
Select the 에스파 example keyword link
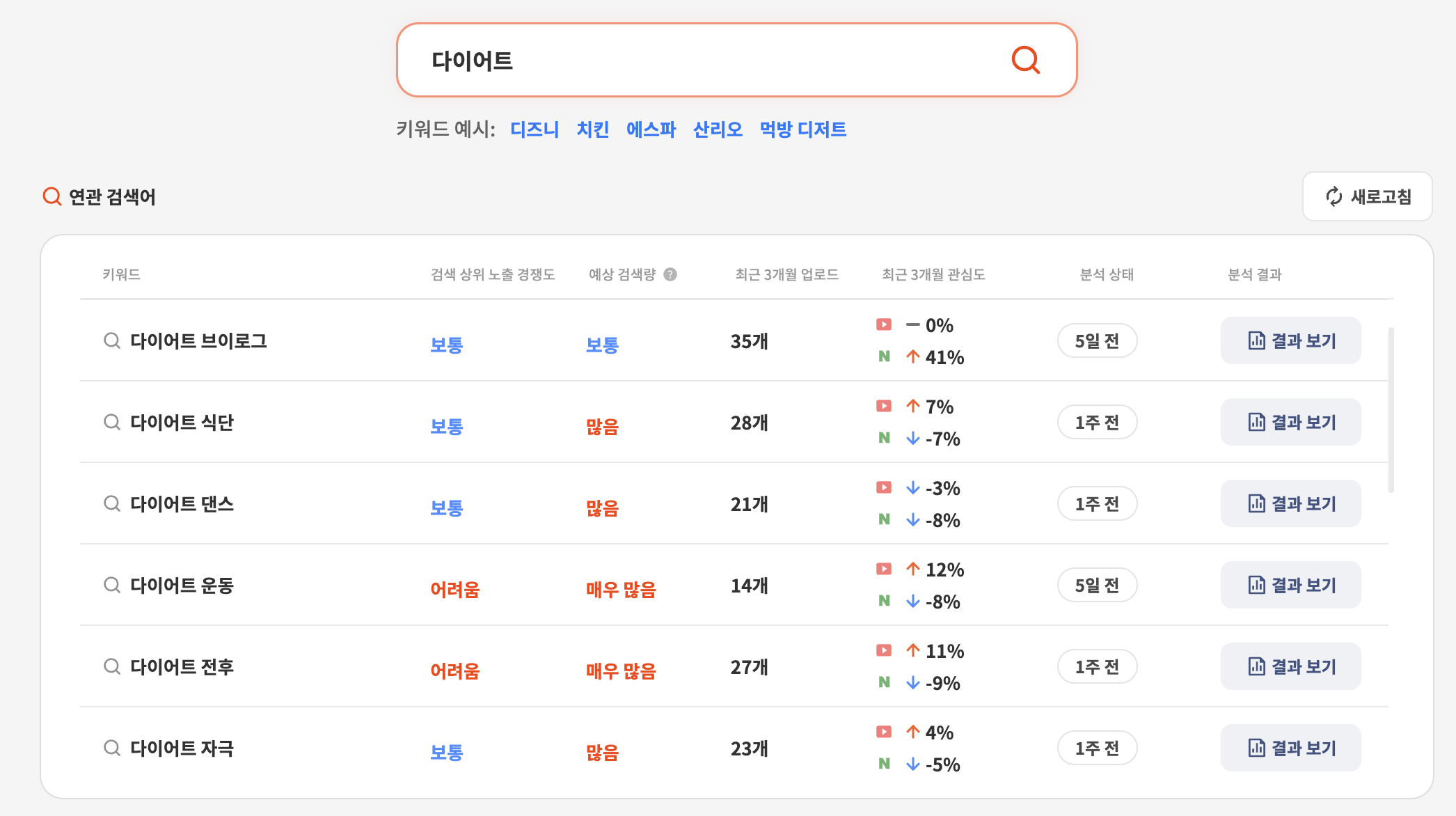pyautogui.click(x=651, y=130)
